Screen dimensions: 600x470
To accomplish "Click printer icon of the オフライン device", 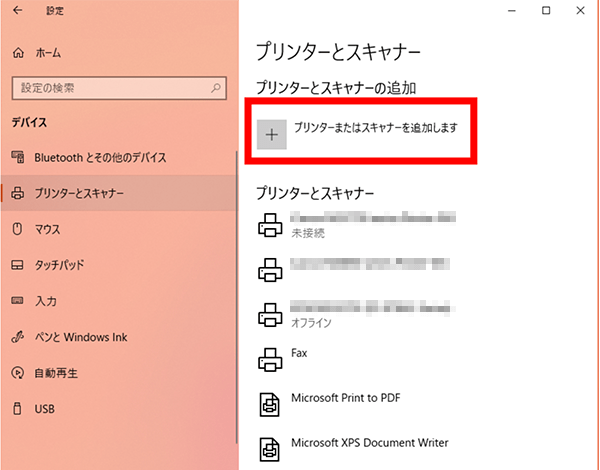I will pyautogui.click(x=270, y=315).
